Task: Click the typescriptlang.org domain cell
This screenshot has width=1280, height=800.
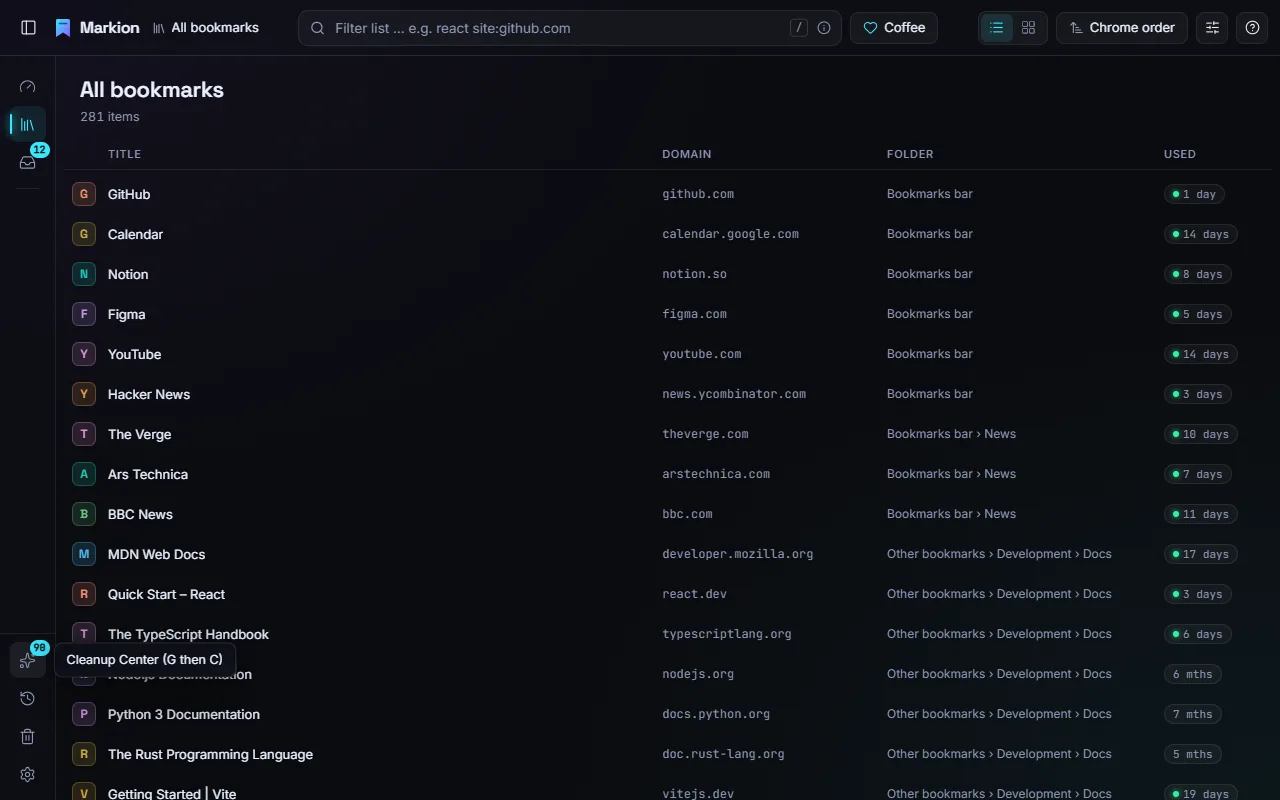Action: tap(727, 634)
